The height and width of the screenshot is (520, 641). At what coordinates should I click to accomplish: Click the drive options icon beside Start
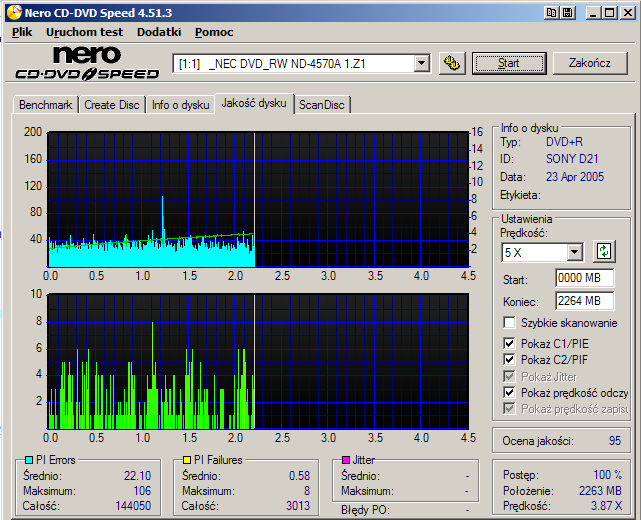pos(452,63)
